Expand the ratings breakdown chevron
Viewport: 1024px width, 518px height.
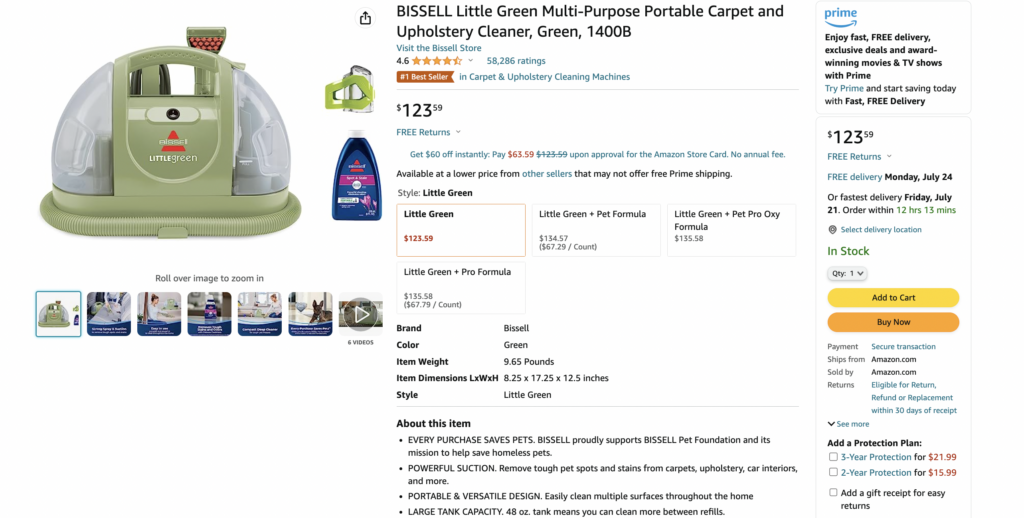tap(470, 61)
